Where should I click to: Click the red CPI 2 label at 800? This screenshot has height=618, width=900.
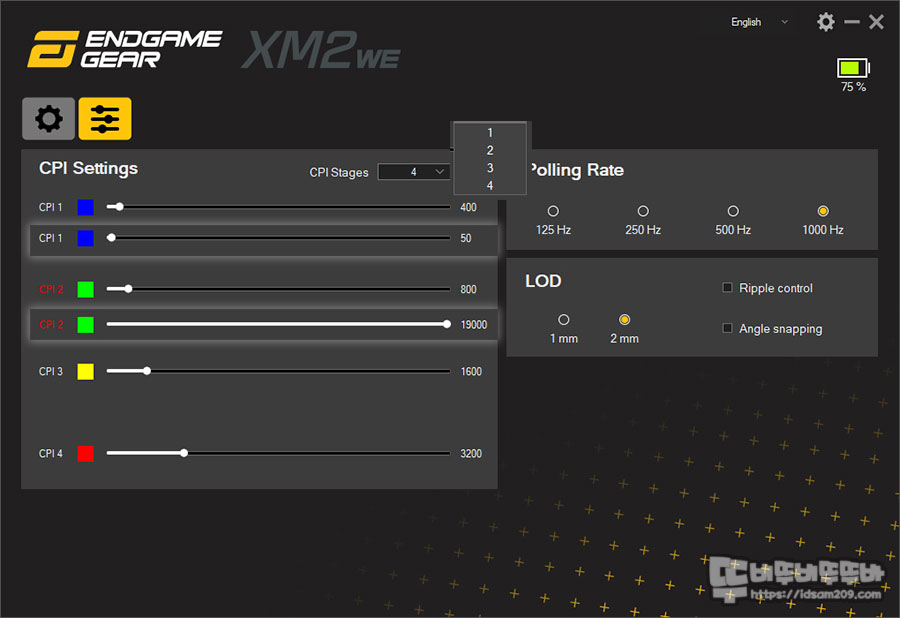click(51, 289)
